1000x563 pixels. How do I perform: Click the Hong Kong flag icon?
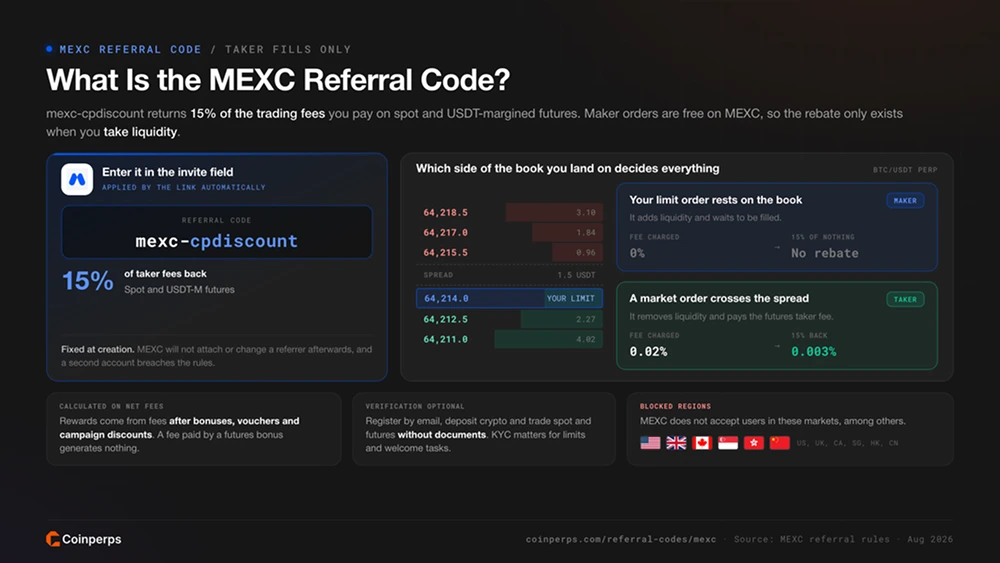tap(754, 442)
